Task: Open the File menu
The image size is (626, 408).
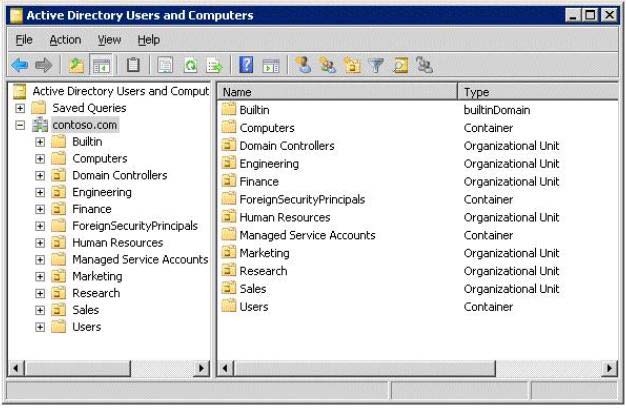Action: click(x=24, y=40)
